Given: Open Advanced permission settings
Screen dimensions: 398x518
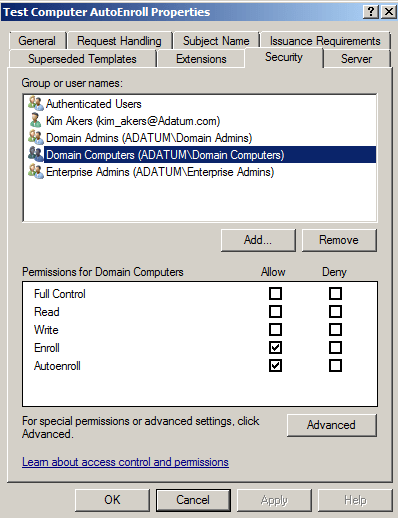Looking at the screenshot, I should click(x=331, y=425).
